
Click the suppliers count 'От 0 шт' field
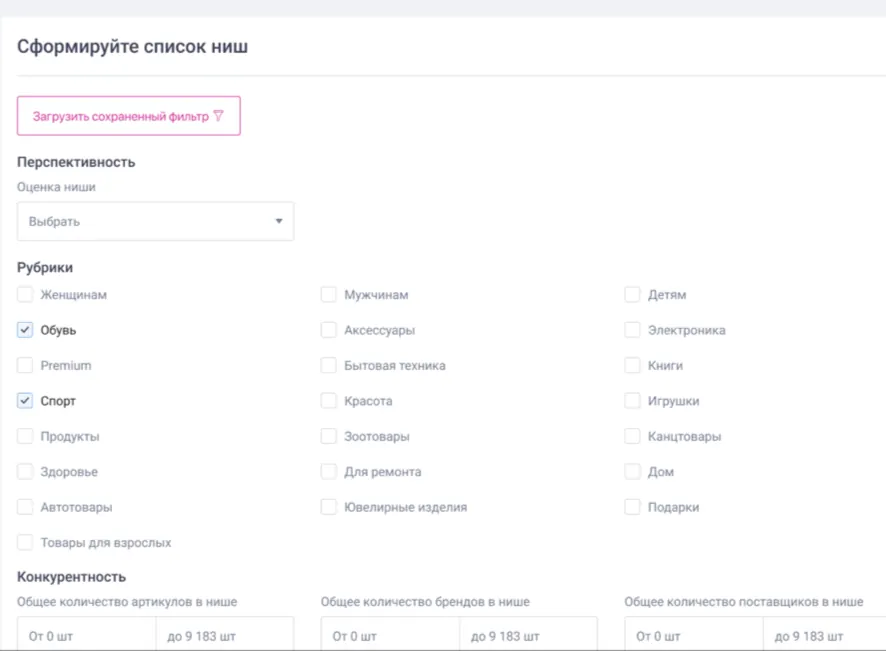(x=694, y=634)
